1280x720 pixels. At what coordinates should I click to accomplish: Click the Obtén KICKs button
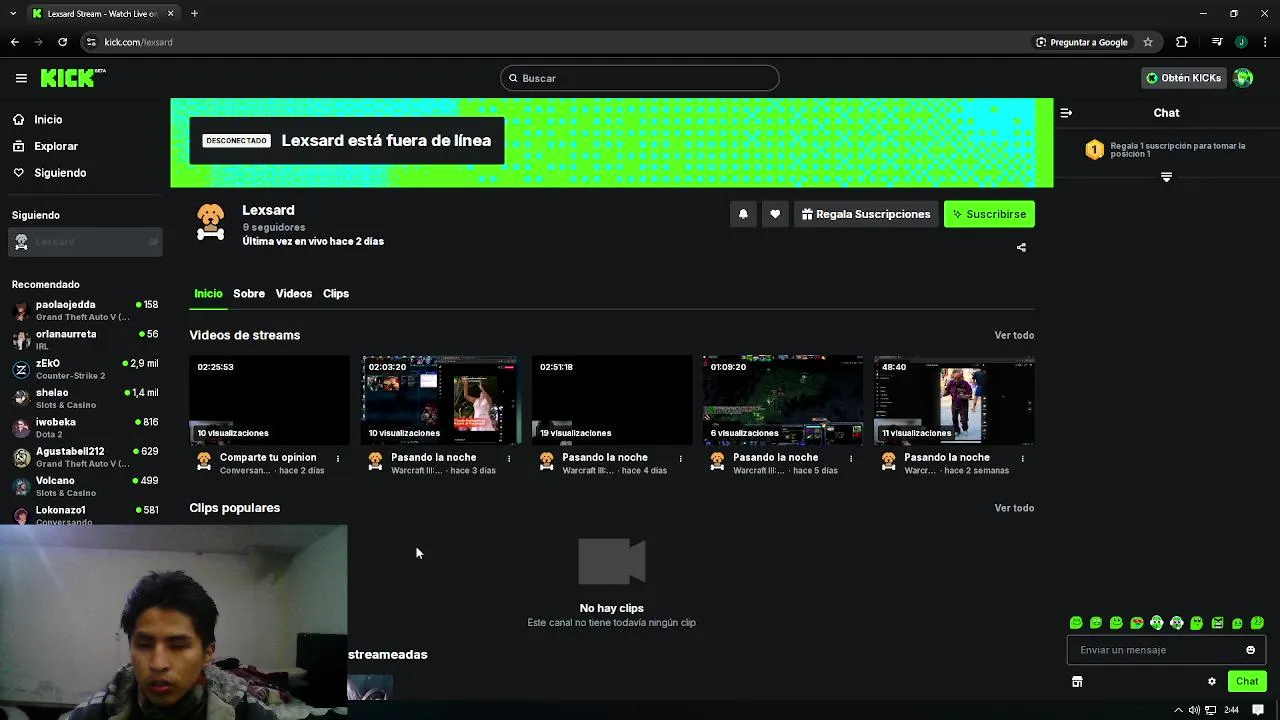(x=1183, y=78)
